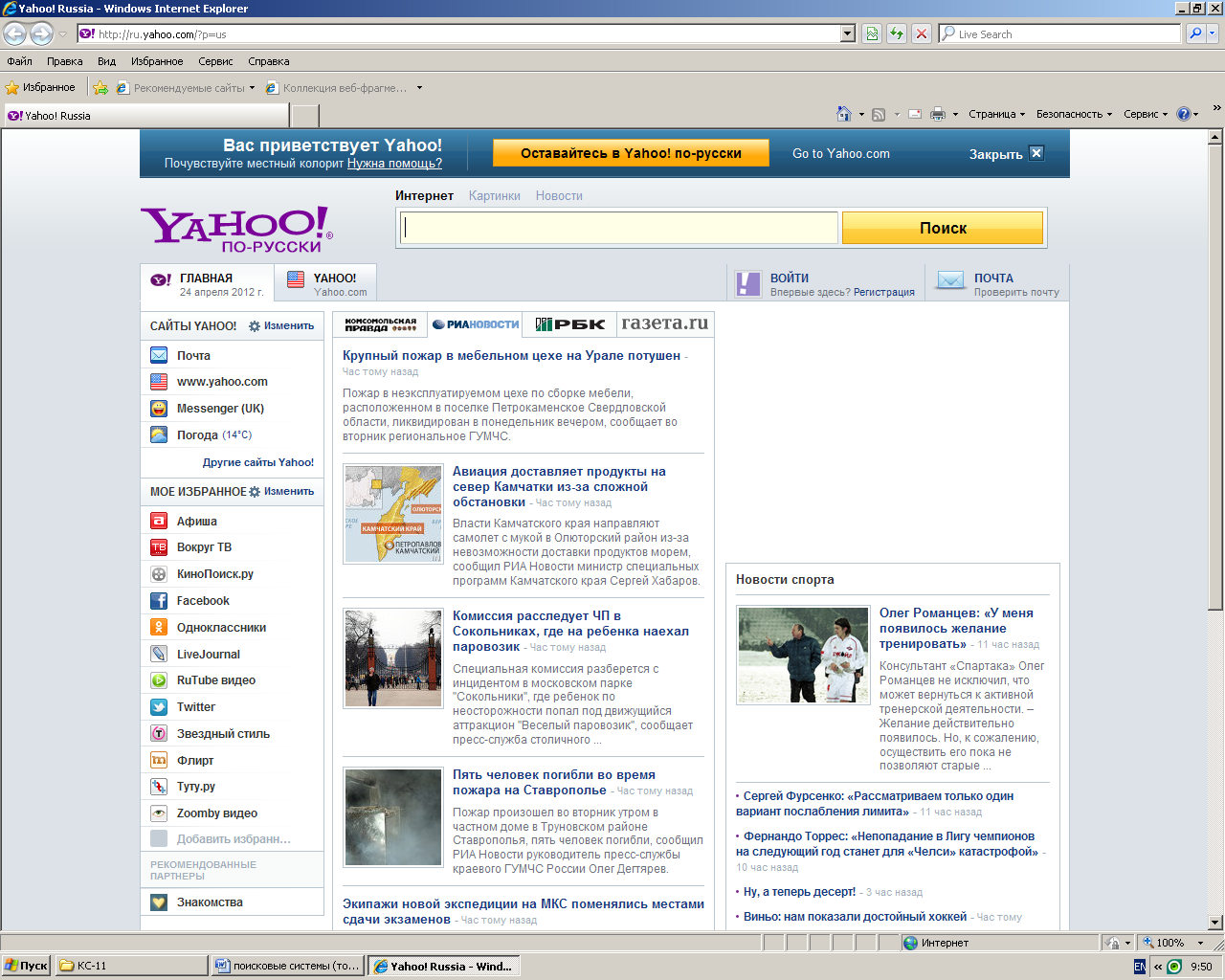This screenshot has width=1225, height=980.
Task: Open КиноПоиск.ру in favorites list
Action: pyautogui.click(x=215, y=574)
